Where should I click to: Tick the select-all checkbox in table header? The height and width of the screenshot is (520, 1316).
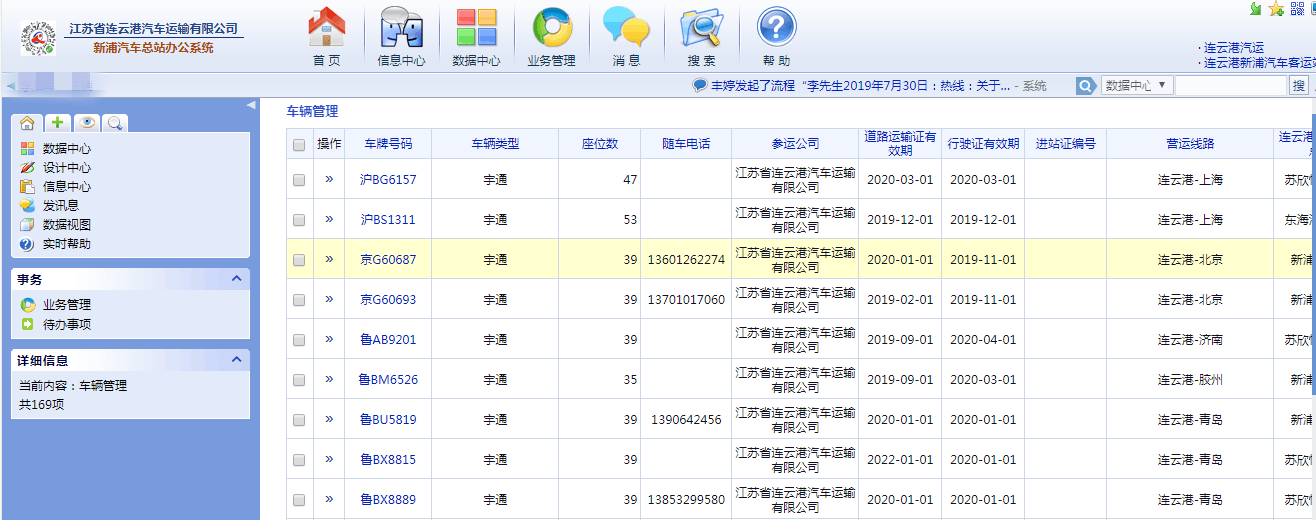click(299, 145)
